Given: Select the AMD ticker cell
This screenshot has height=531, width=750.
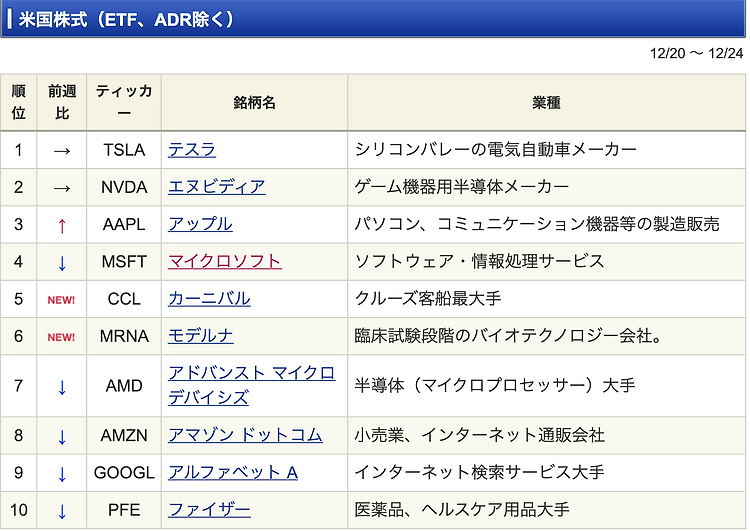Looking at the screenshot, I should pos(124,386).
